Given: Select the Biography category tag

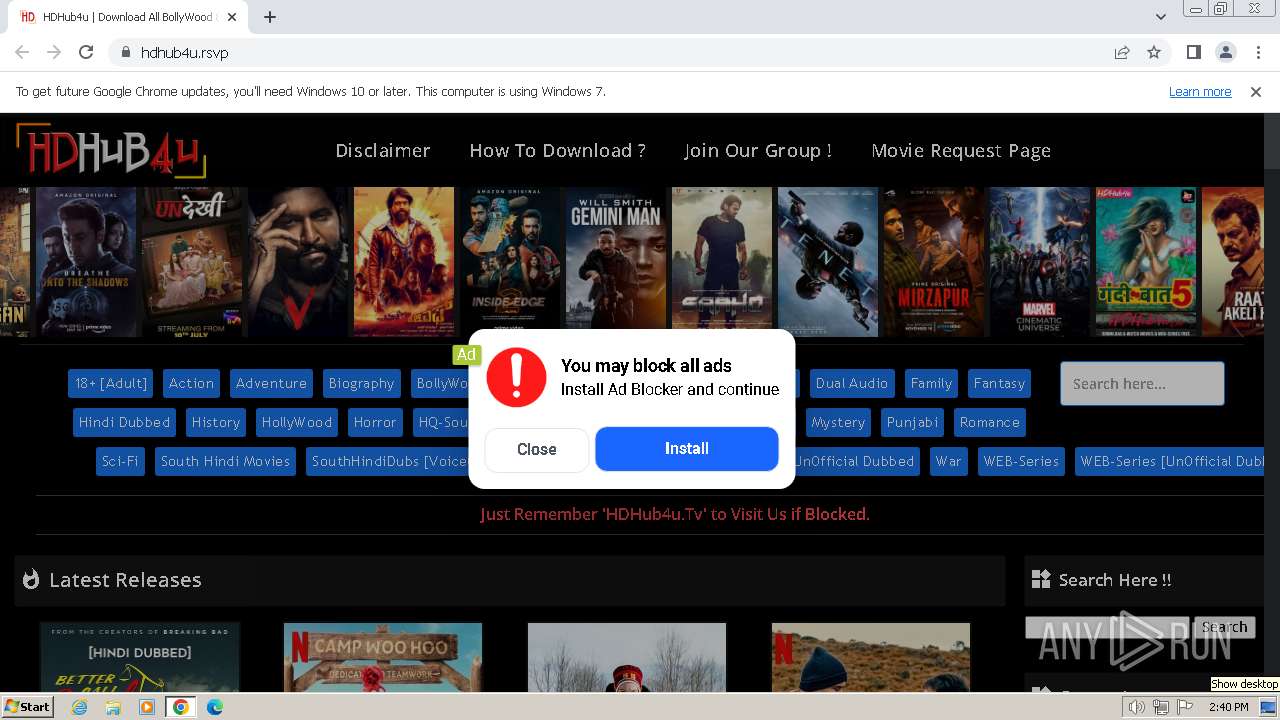Looking at the screenshot, I should [x=361, y=383].
